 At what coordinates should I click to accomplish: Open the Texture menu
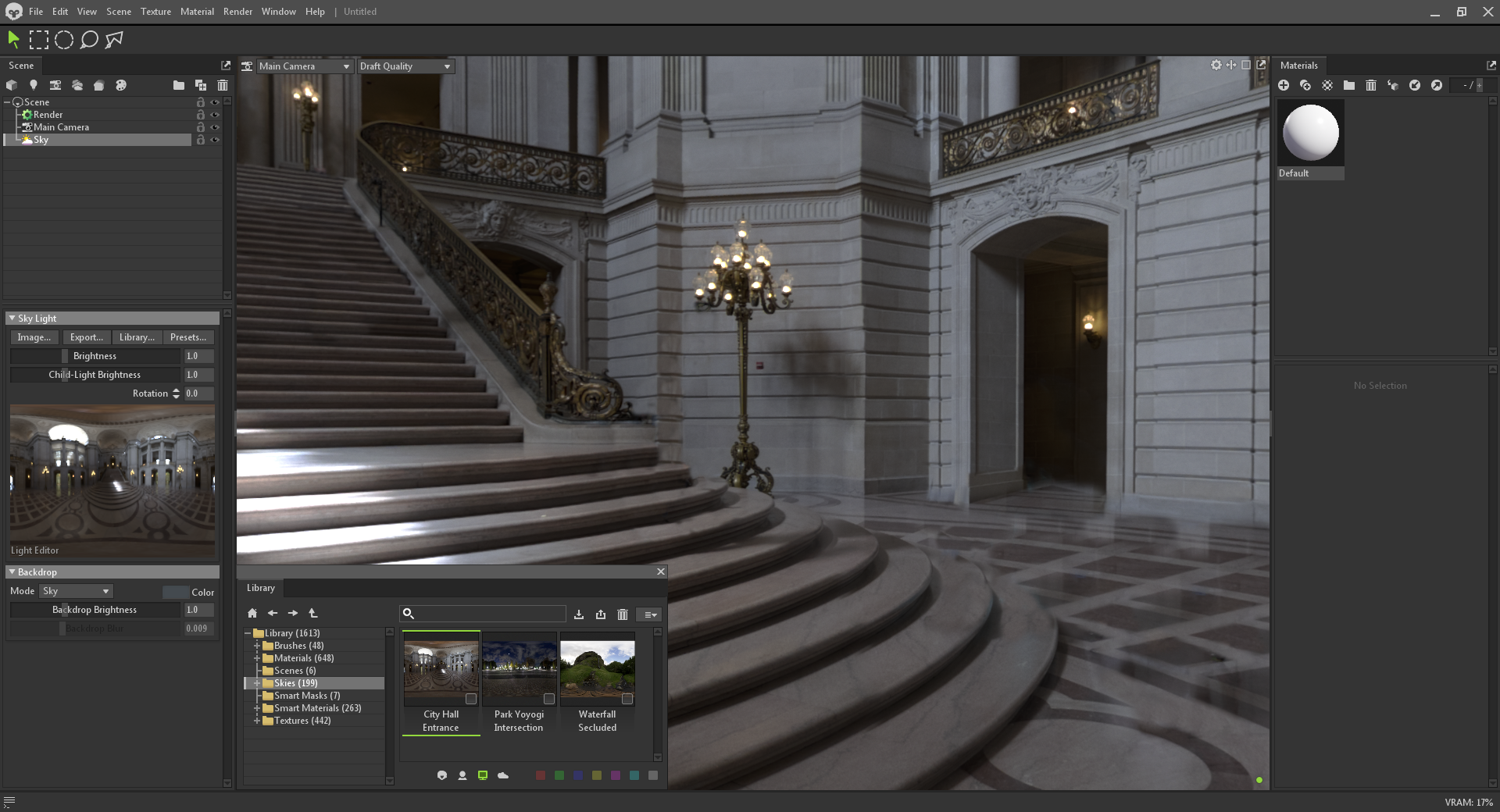[155, 12]
